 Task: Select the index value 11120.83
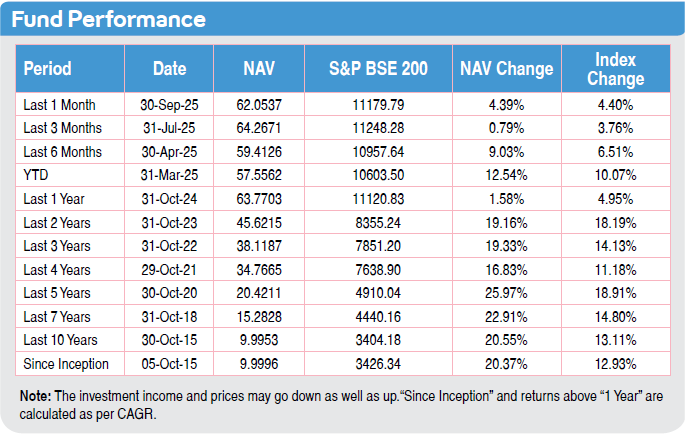pyautogui.click(x=378, y=199)
